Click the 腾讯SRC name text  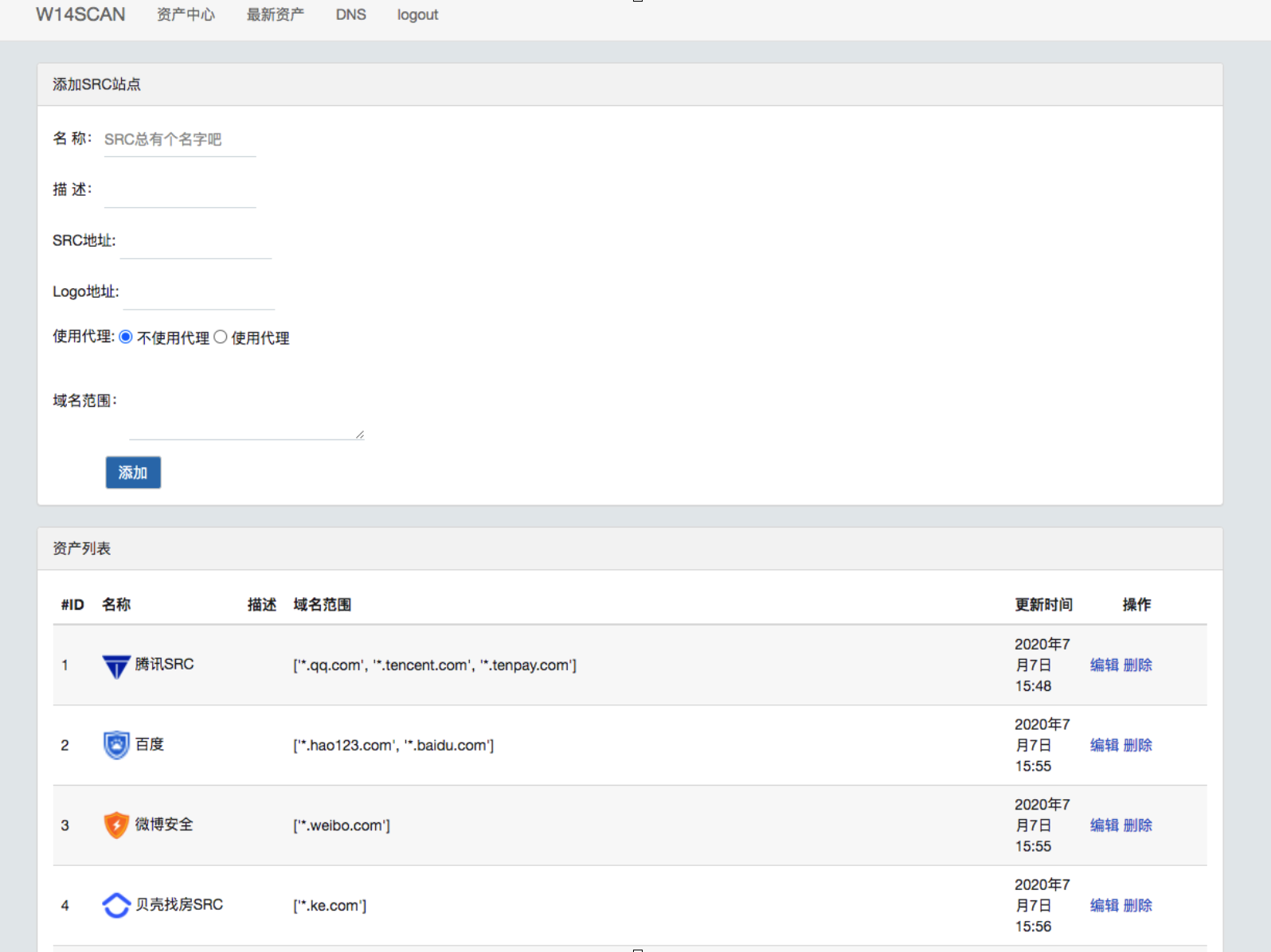pyautogui.click(x=164, y=664)
